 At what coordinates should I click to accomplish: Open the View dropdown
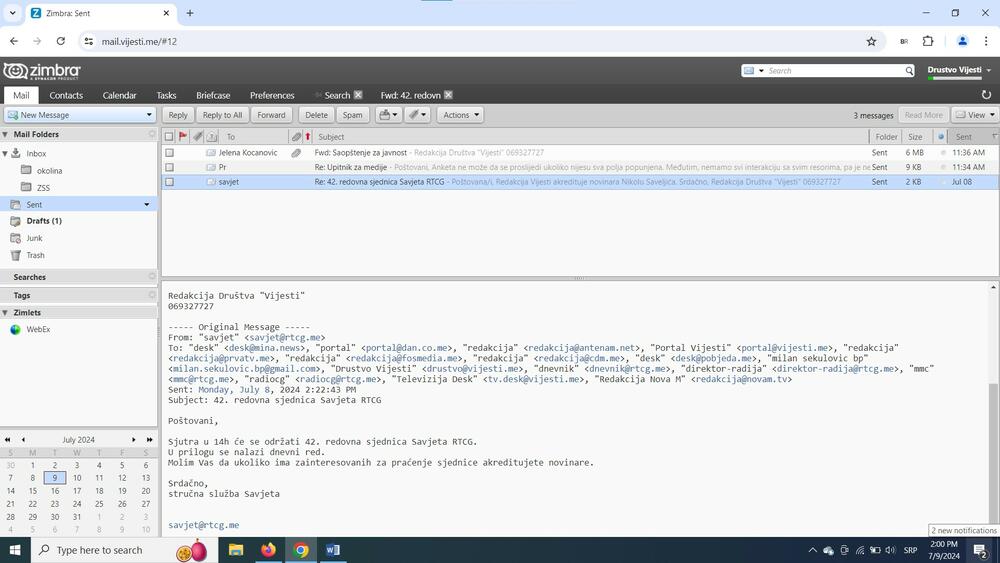[975, 115]
